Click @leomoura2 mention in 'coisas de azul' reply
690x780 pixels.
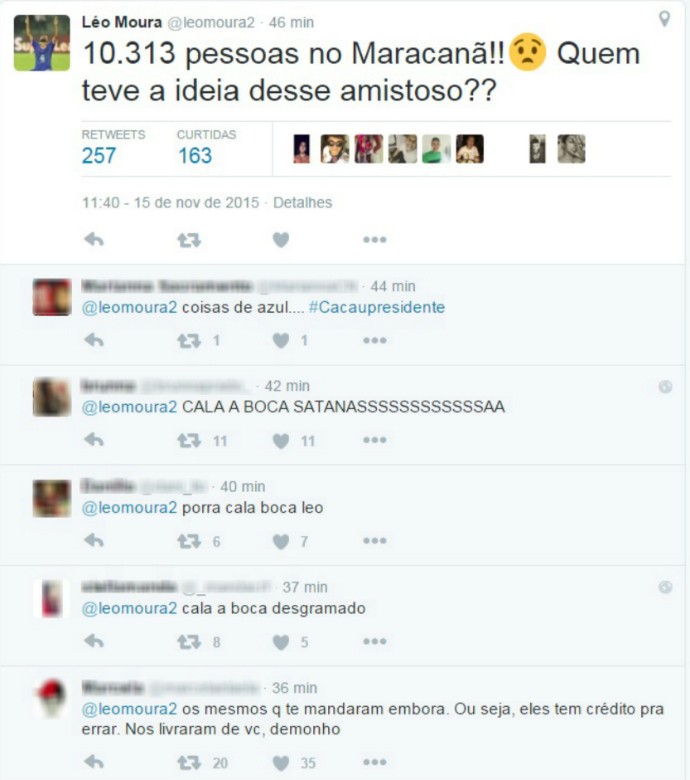pos(129,307)
